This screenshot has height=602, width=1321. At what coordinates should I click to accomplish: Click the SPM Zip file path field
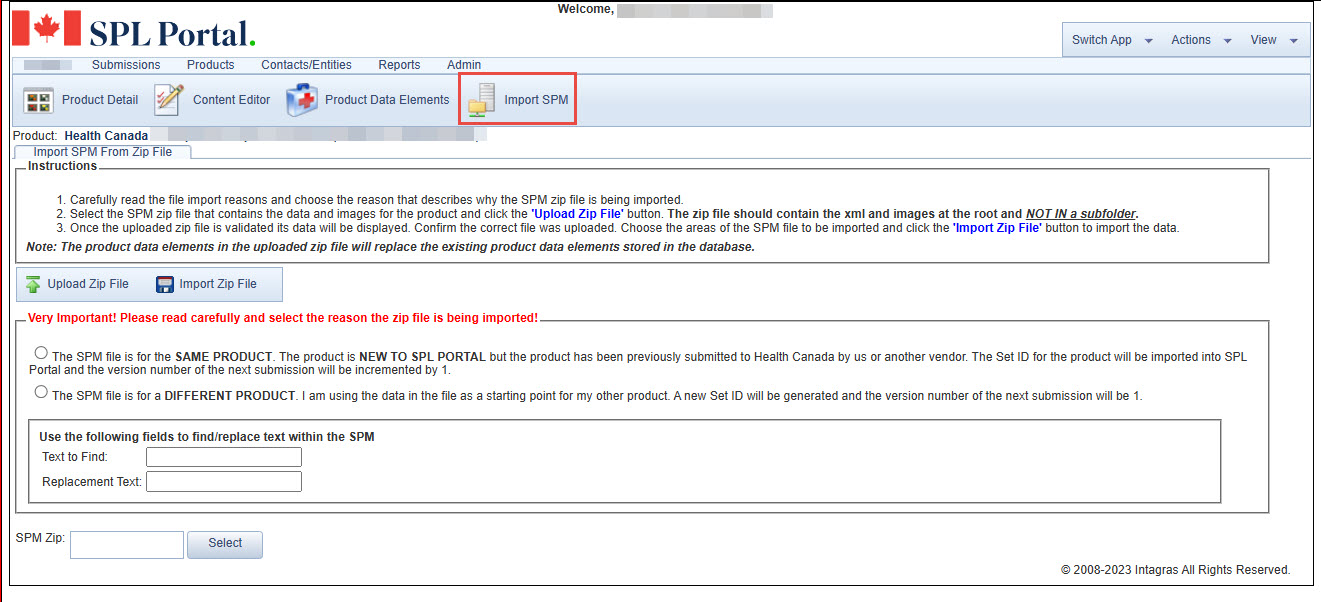pyautogui.click(x=127, y=545)
